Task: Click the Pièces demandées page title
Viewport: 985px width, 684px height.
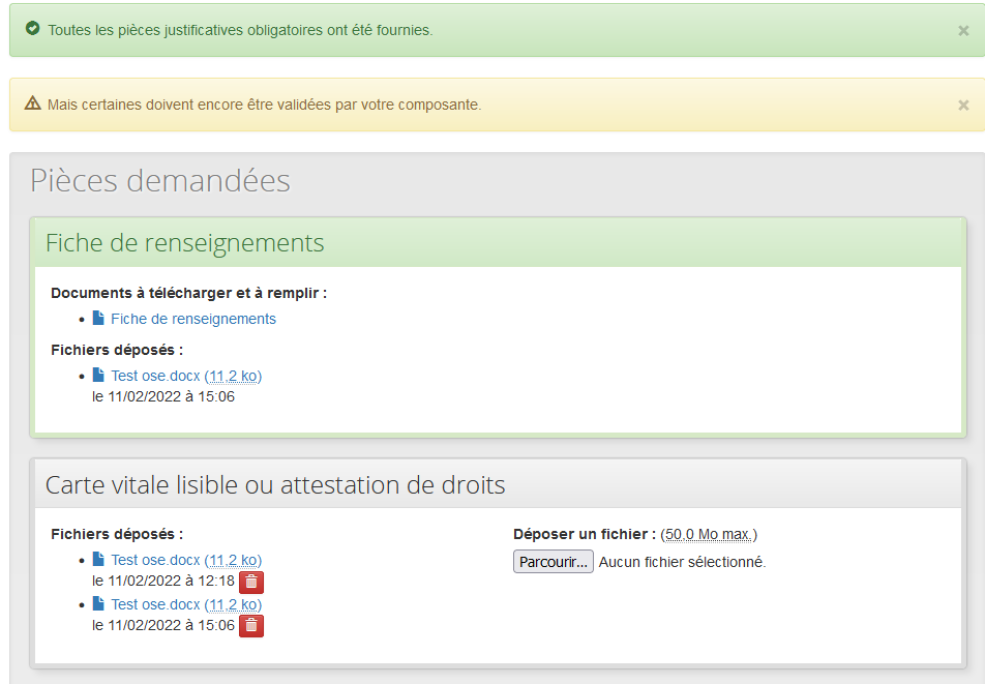Action: point(160,180)
